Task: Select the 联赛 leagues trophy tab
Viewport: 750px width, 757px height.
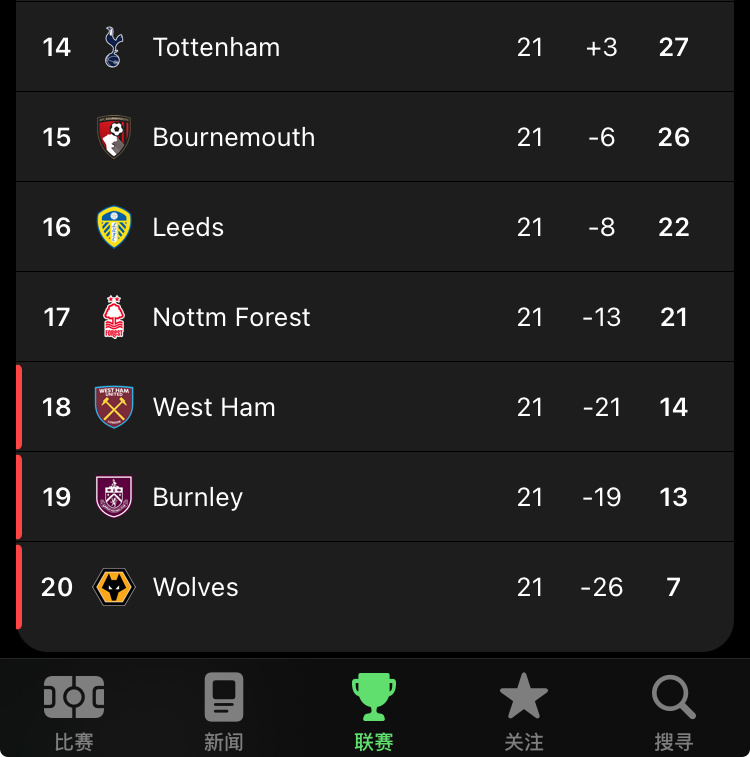Action: pyautogui.click(x=374, y=713)
